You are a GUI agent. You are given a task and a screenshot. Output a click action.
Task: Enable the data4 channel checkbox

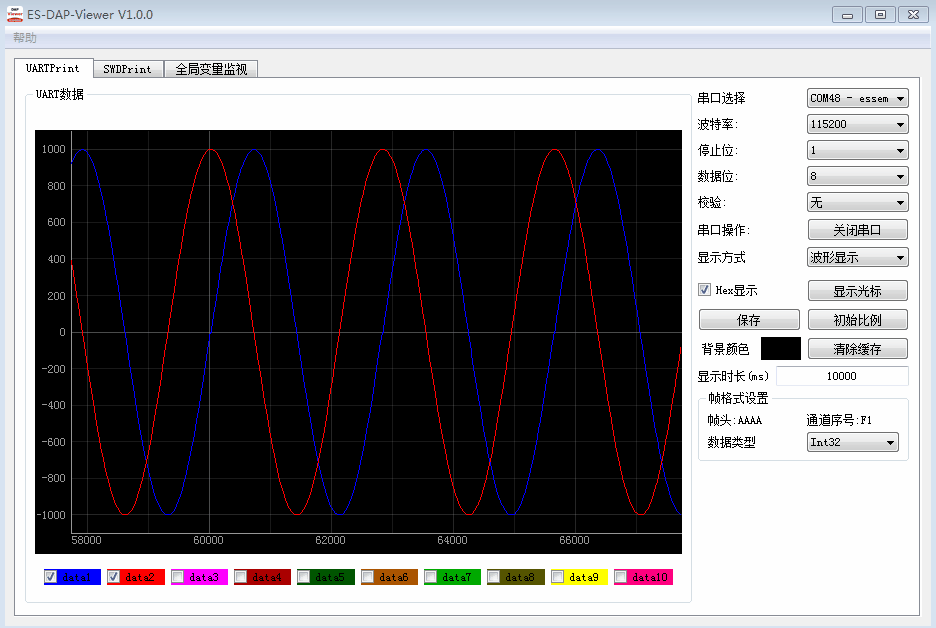(241, 577)
